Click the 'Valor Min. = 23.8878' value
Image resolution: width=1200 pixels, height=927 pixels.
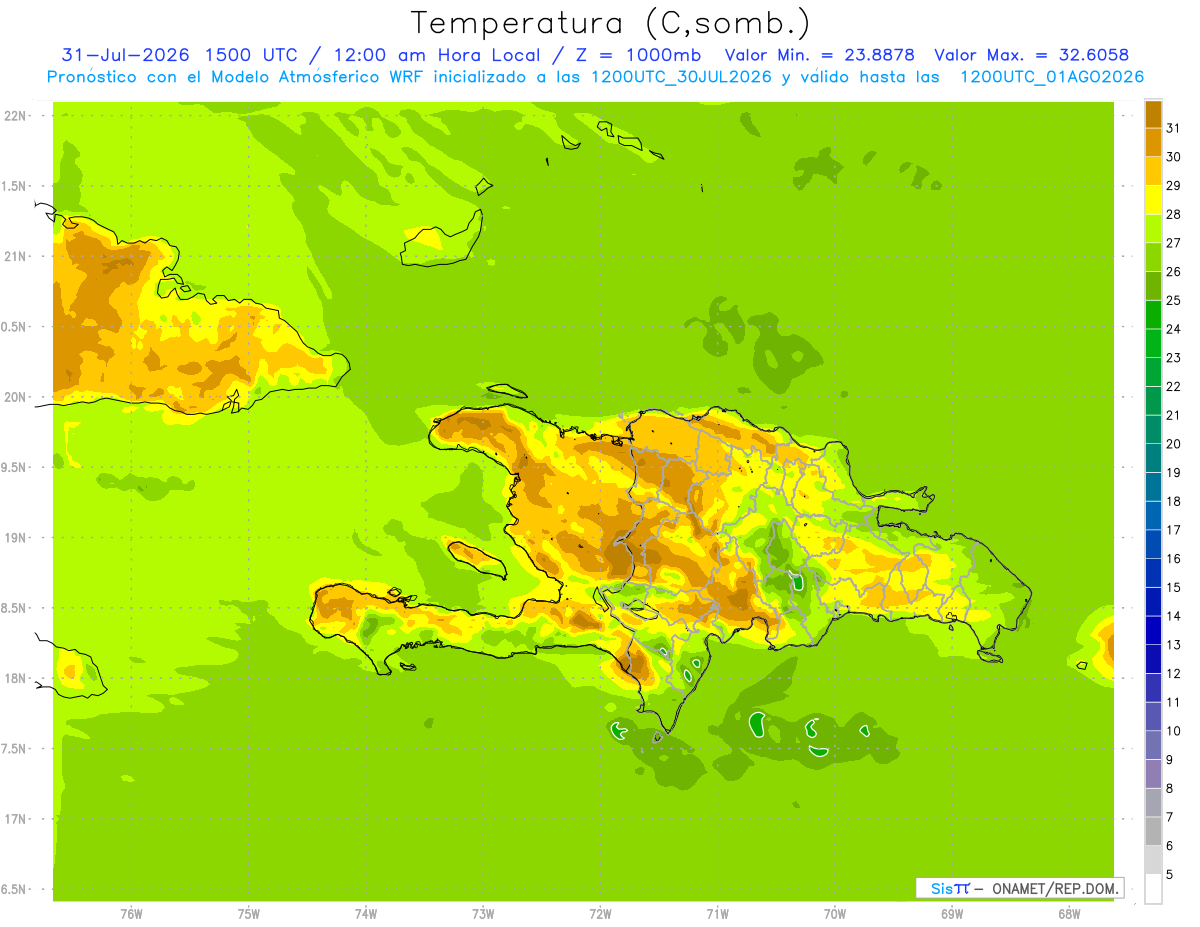click(819, 55)
